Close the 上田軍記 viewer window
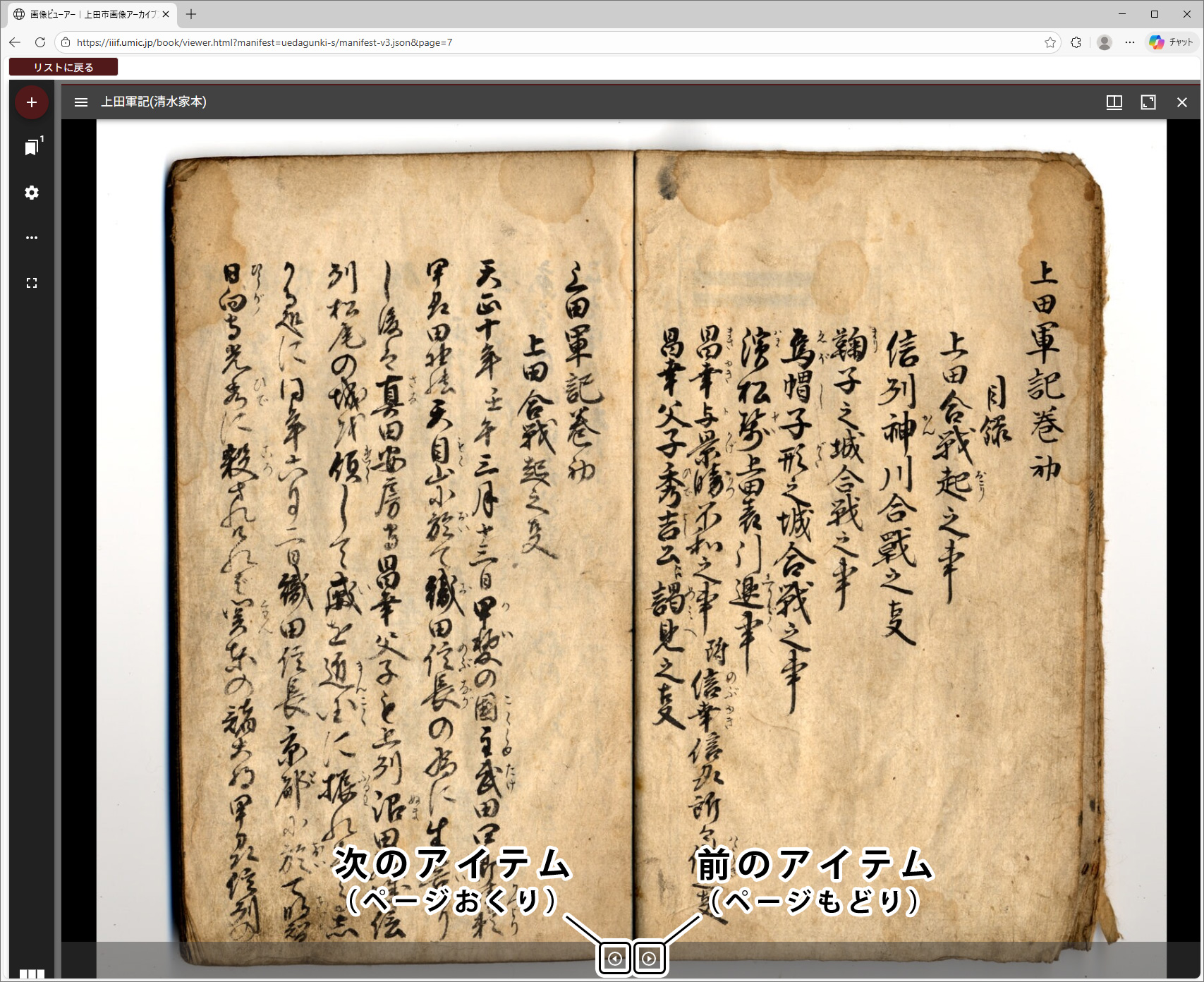 point(1181,102)
